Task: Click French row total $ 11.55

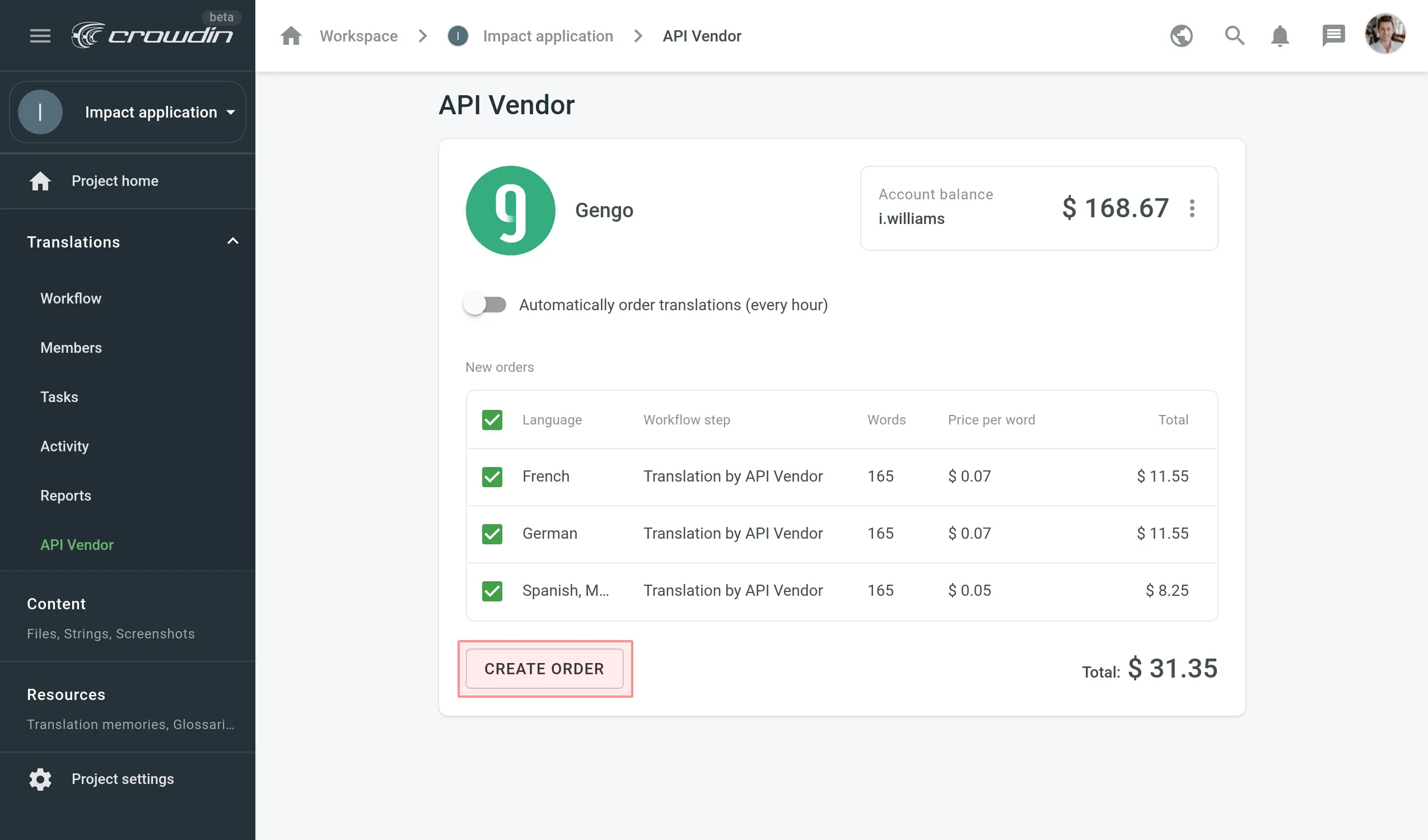Action: coord(1163,476)
